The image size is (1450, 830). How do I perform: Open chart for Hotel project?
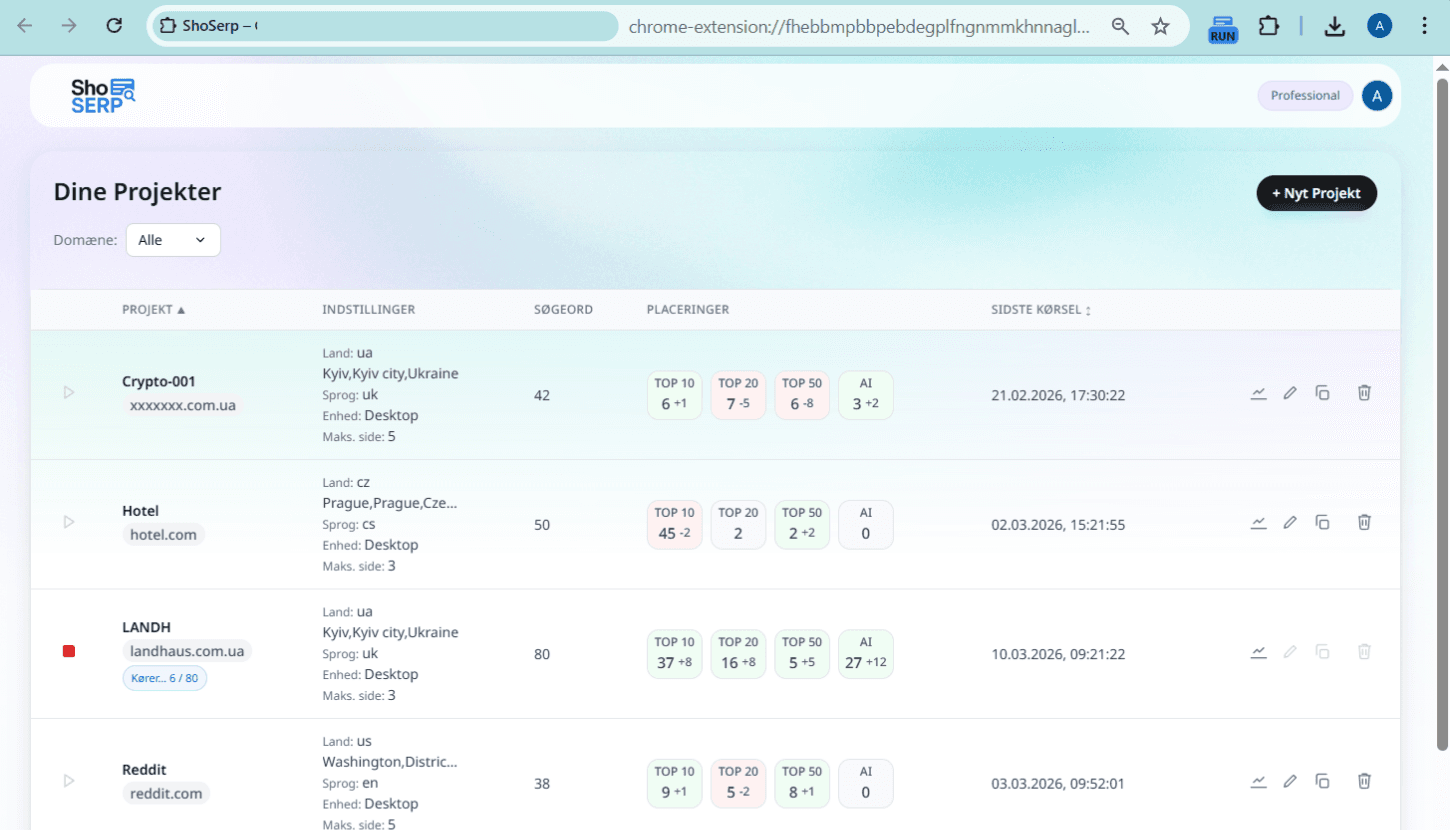coord(1259,523)
